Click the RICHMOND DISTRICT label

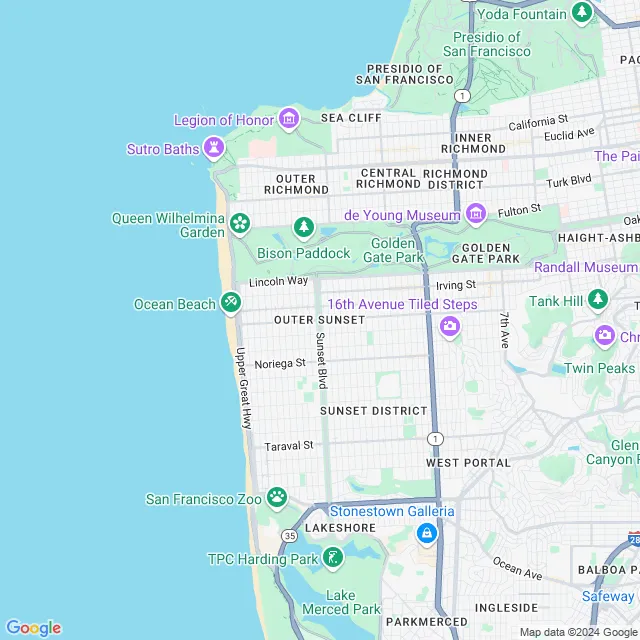[456, 180]
